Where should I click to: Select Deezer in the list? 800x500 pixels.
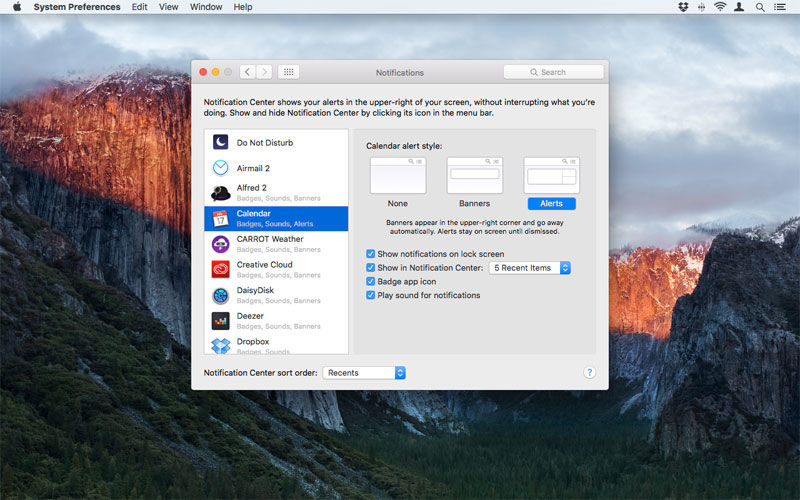(x=276, y=321)
